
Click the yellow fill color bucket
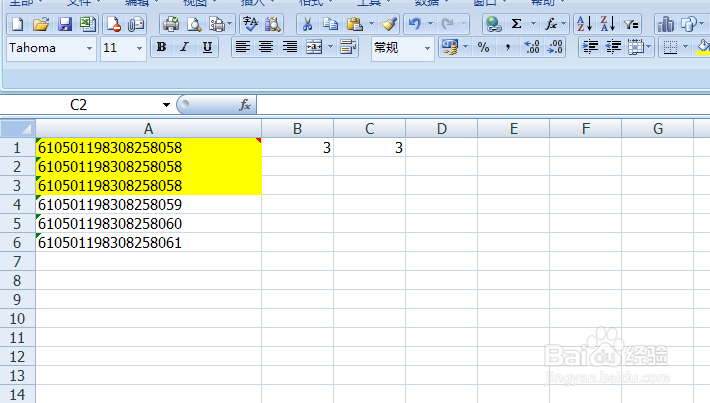pyautogui.click(x=703, y=47)
